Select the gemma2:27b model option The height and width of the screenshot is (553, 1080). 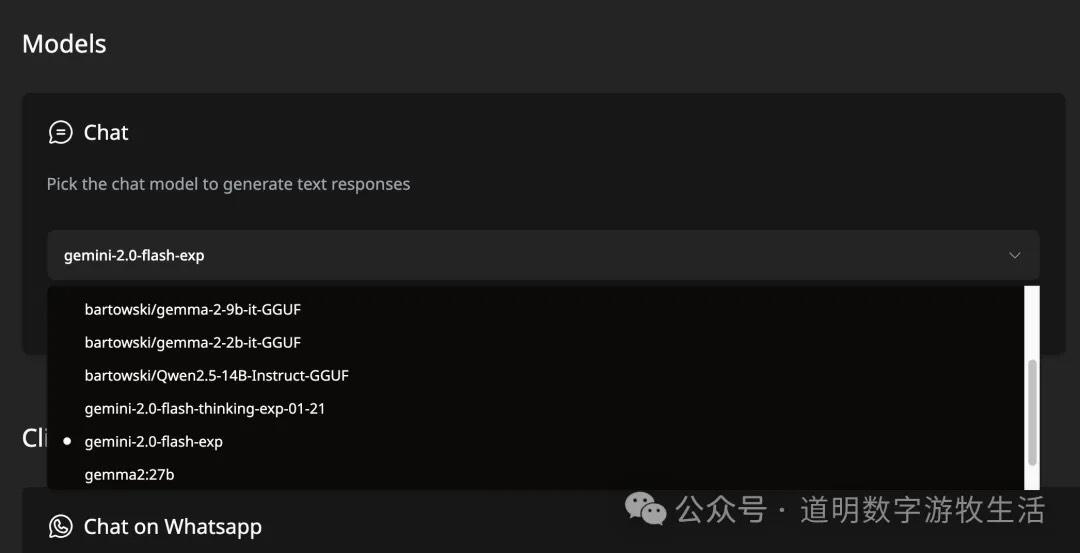(x=129, y=474)
